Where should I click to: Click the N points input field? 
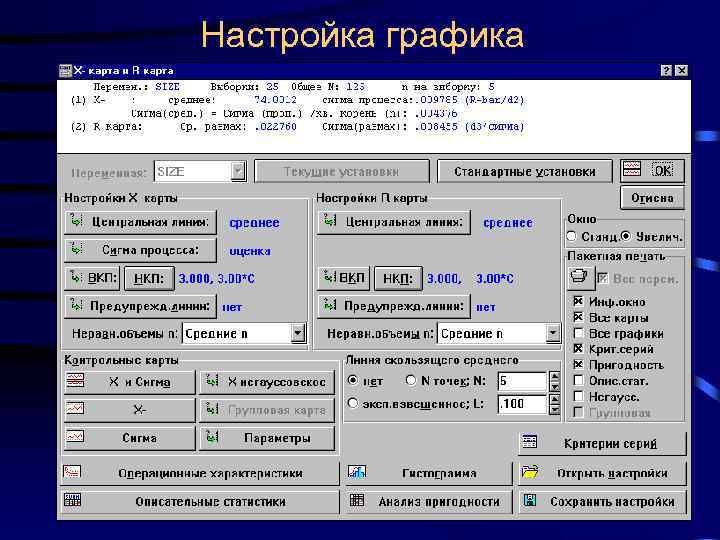pos(522,381)
